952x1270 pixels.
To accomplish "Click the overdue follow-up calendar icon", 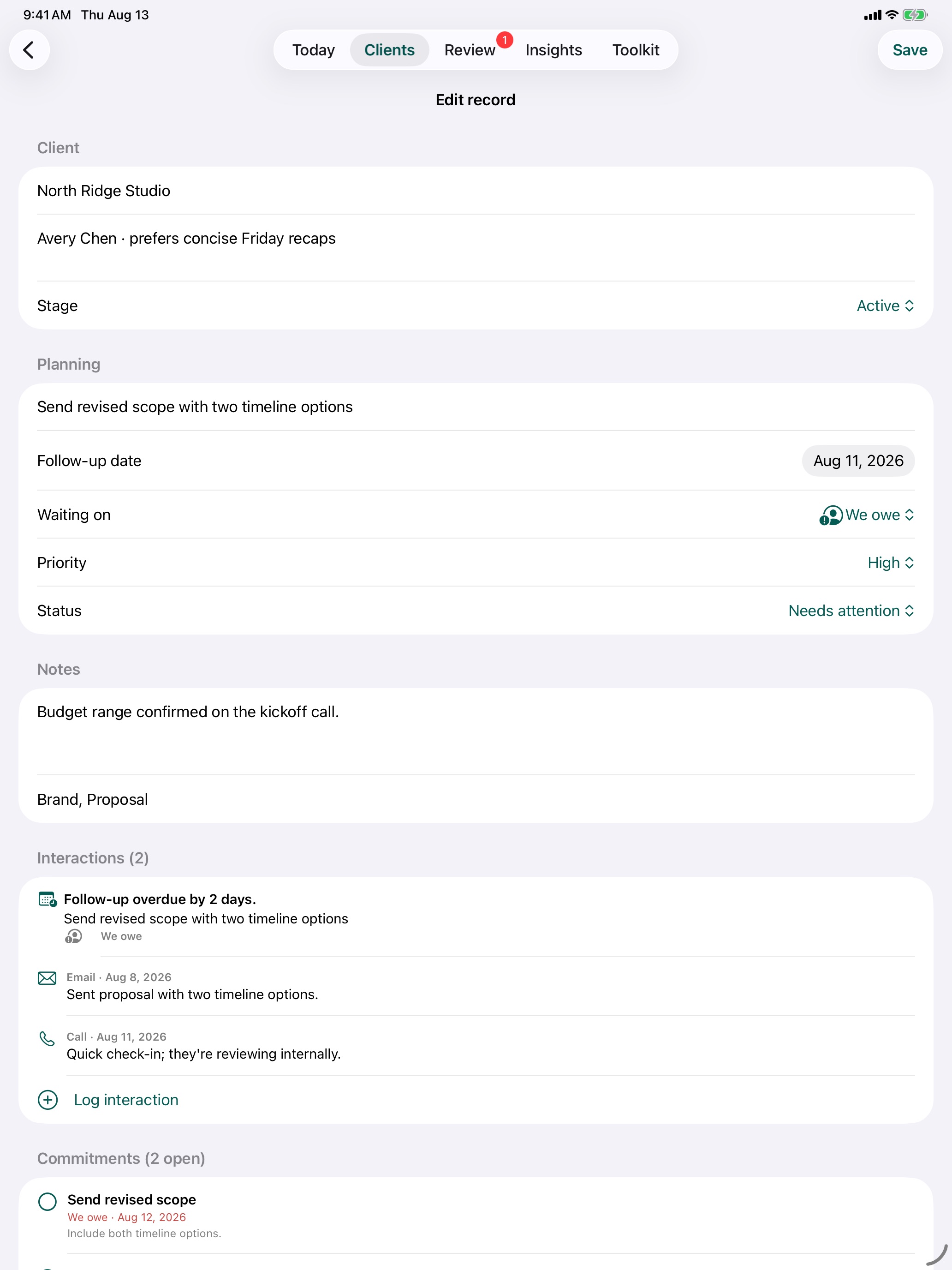I will (x=47, y=899).
